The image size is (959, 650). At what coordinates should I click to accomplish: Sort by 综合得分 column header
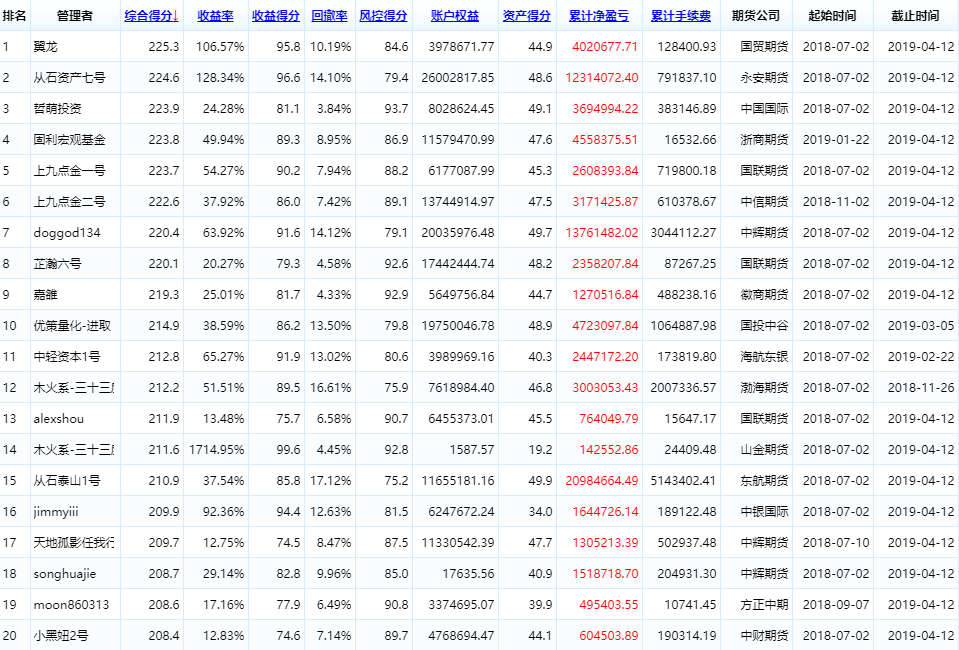click(x=152, y=16)
